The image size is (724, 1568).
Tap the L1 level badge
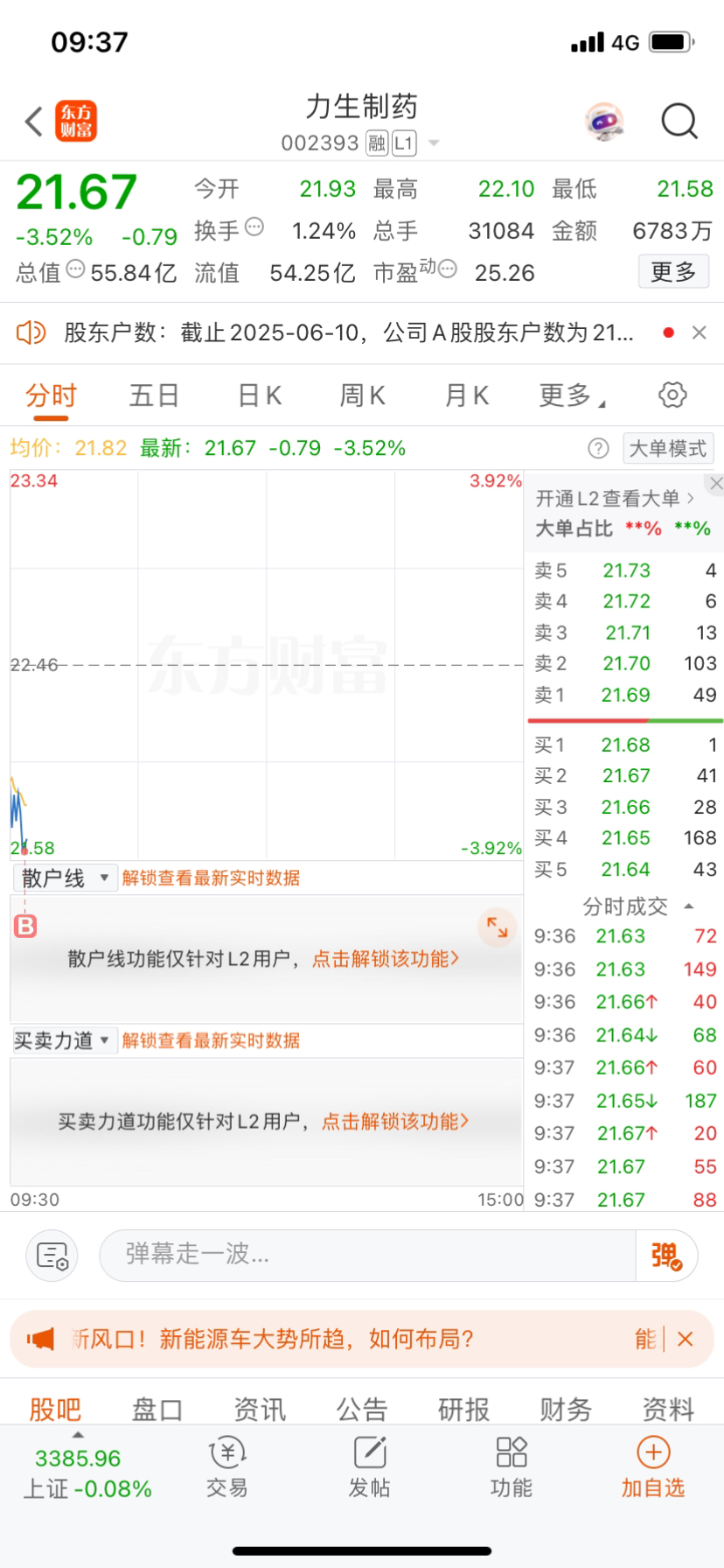coord(404,143)
